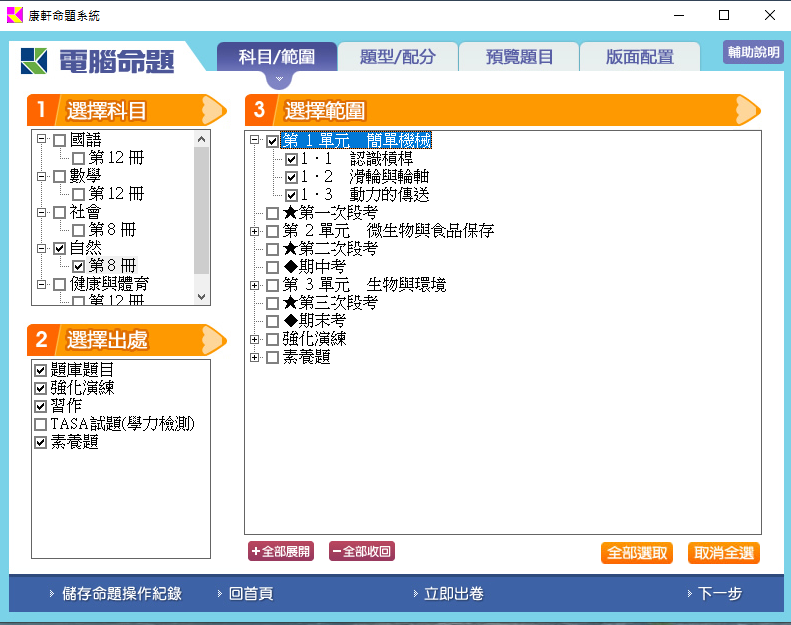Check the 社會 subject checkbox
791x625 pixels.
[60, 212]
